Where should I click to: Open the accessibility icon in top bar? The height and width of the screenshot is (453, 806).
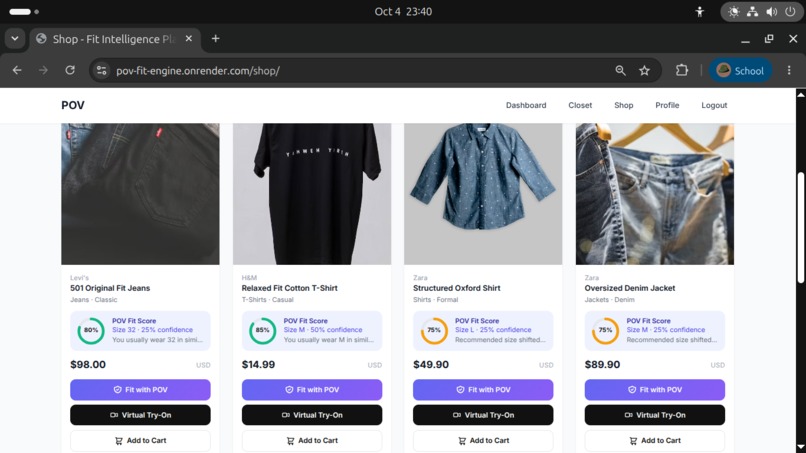[700, 11]
